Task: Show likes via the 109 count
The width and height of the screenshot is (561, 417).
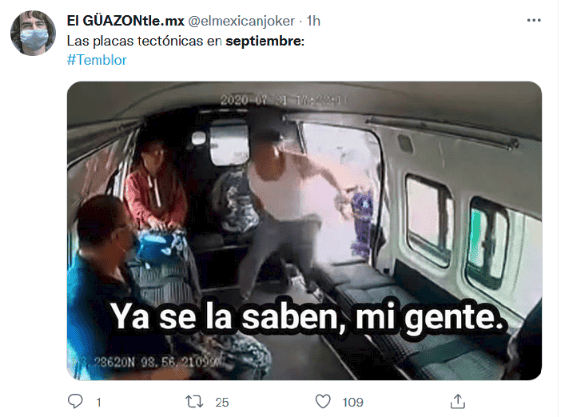Action: tap(353, 403)
